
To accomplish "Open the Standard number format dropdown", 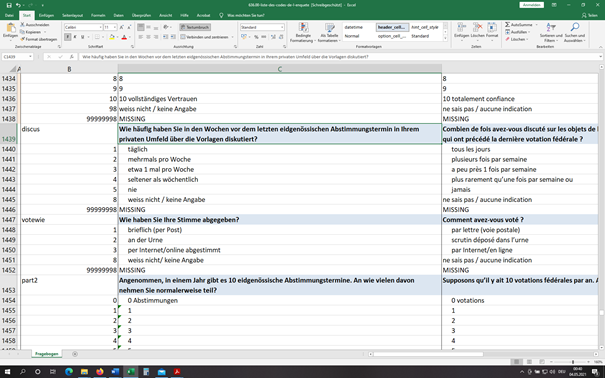I will 282,27.
